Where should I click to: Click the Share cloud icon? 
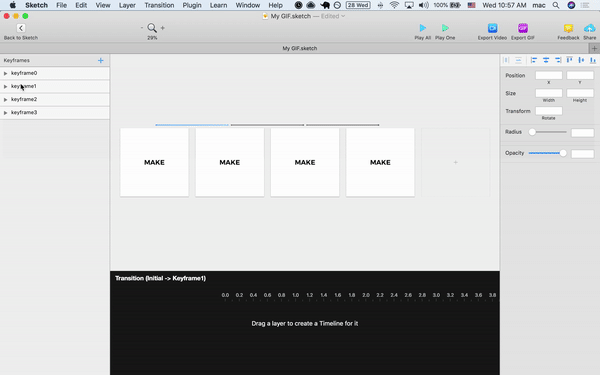pyautogui.click(x=589, y=28)
